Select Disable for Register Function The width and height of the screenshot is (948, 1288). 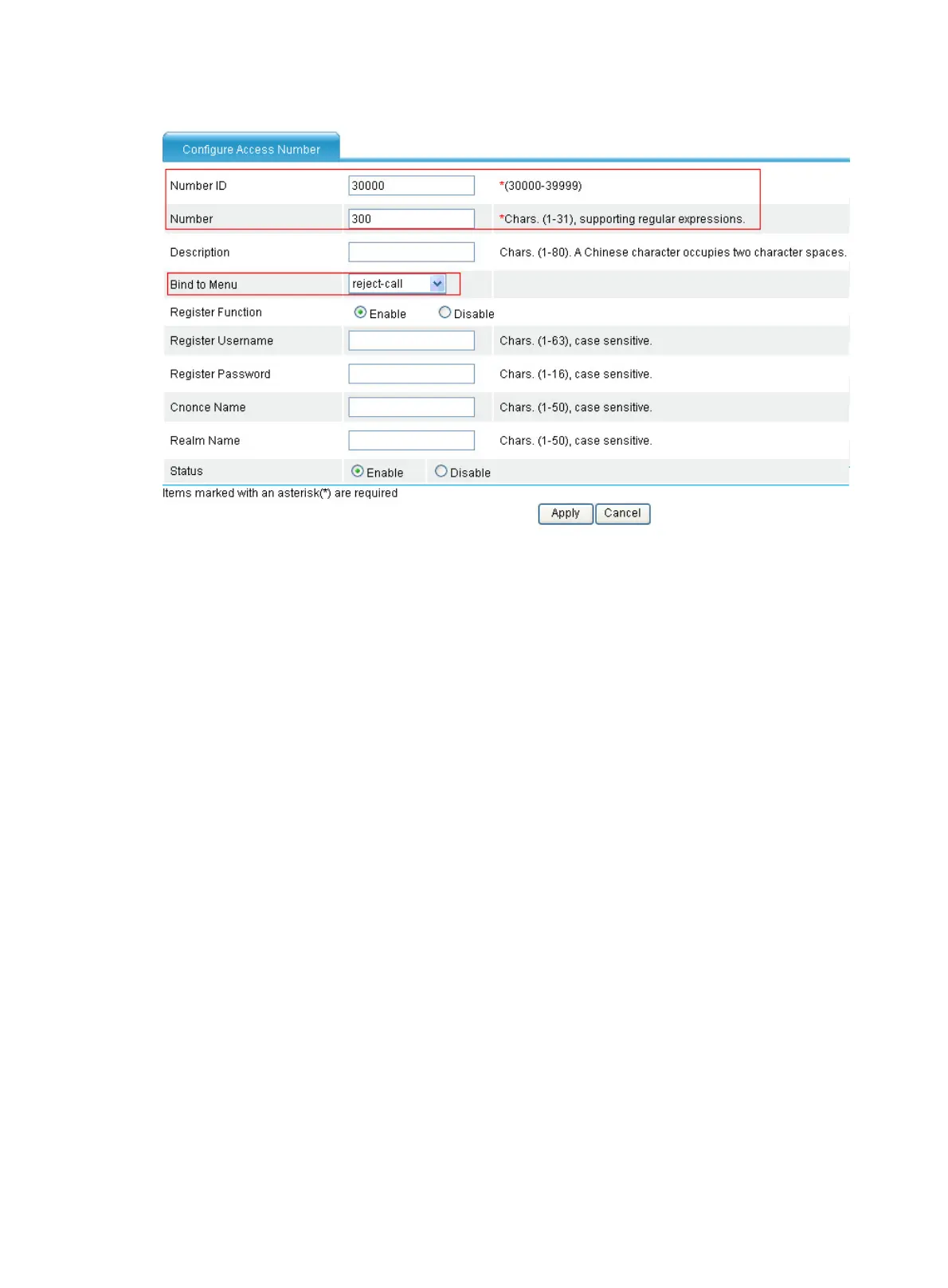coord(445,312)
